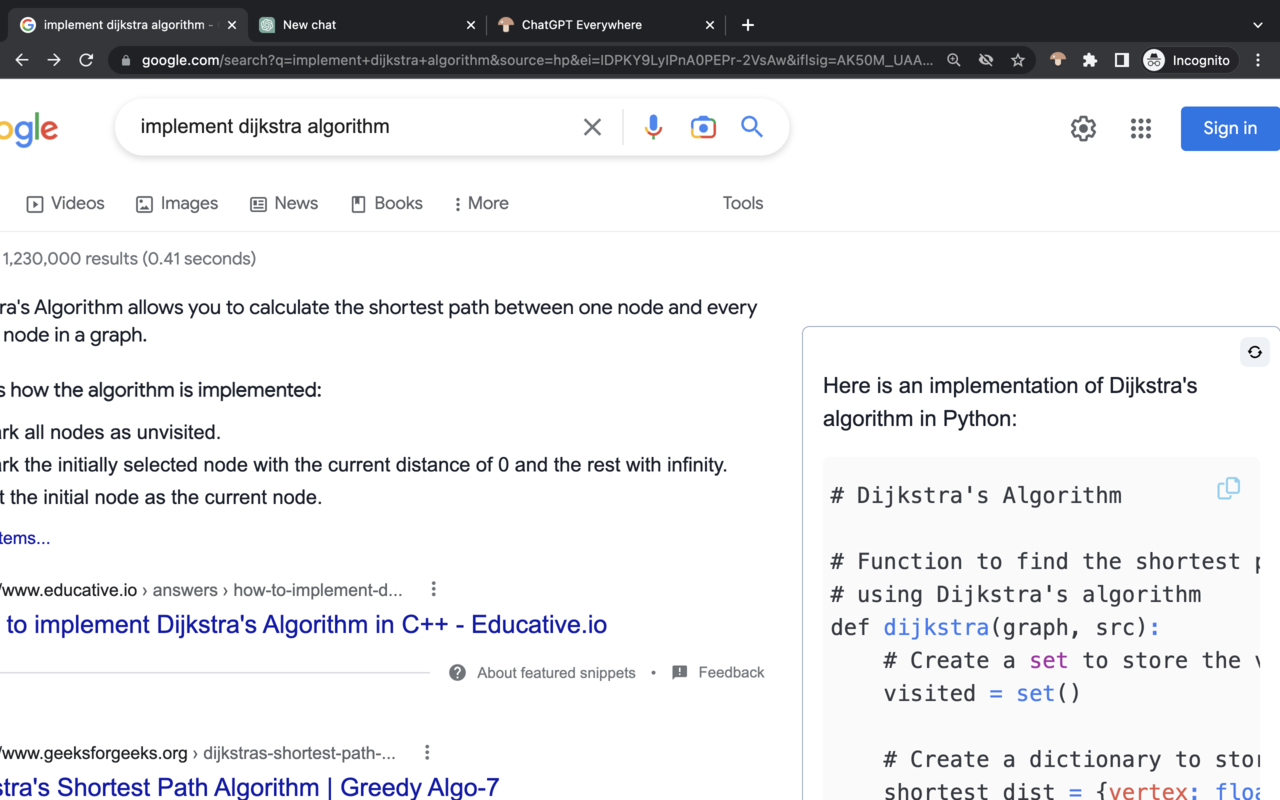This screenshot has height=800, width=1280.
Task: Open Google quick settings gear
Action: pyautogui.click(x=1083, y=128)
